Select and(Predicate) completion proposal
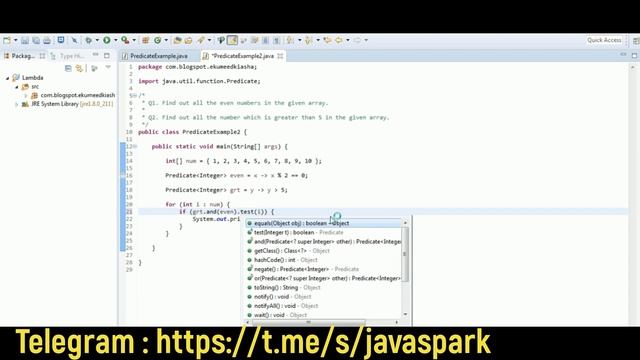This screenshot has width=640, height=360. [x=324, y=242]
